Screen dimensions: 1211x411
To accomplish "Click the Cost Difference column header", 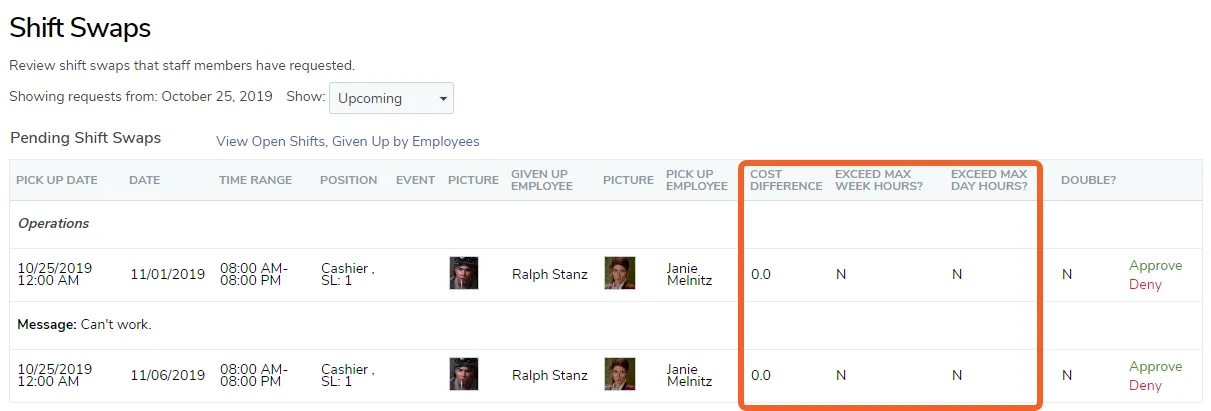I will point(786,180).
